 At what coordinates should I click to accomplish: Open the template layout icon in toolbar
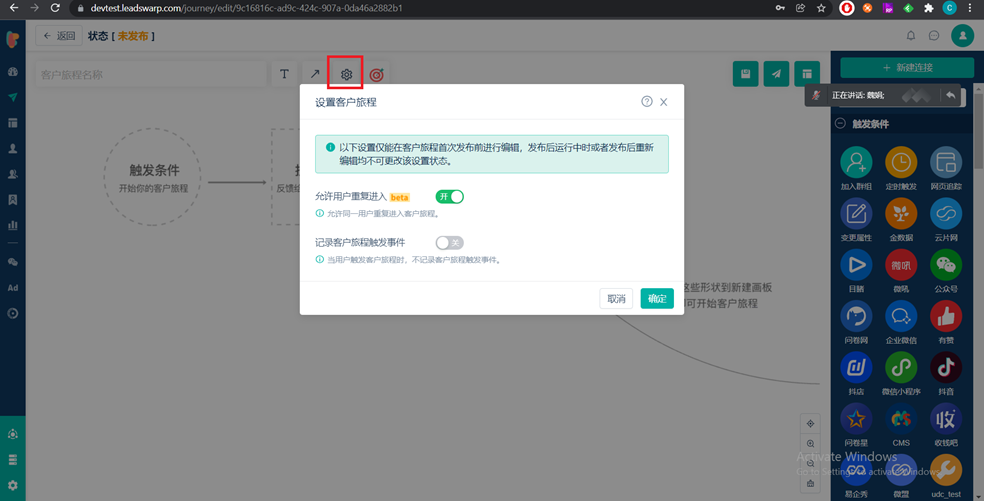pos(807,74)
